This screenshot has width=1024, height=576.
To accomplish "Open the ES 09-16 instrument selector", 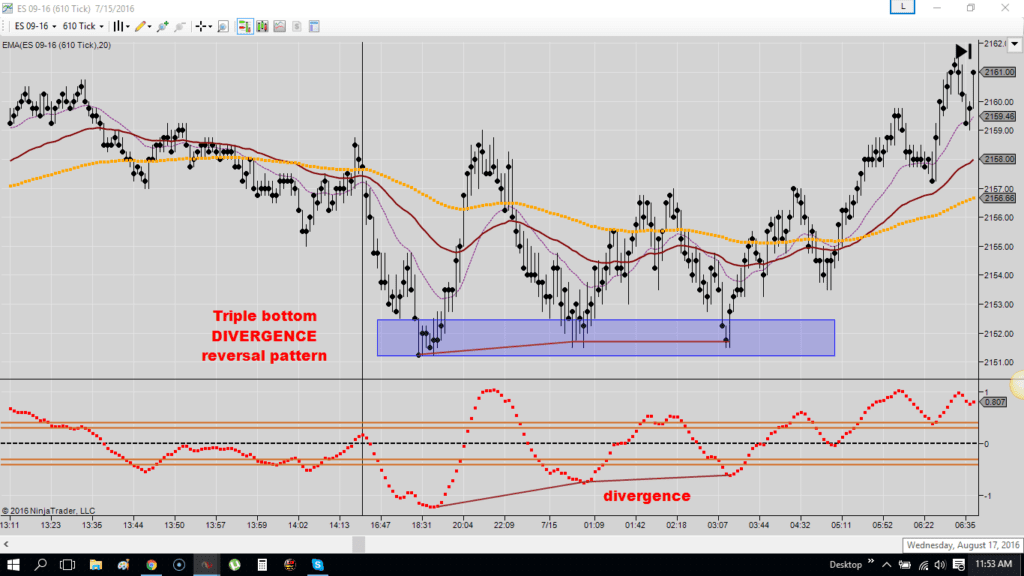I will [35, 26].
